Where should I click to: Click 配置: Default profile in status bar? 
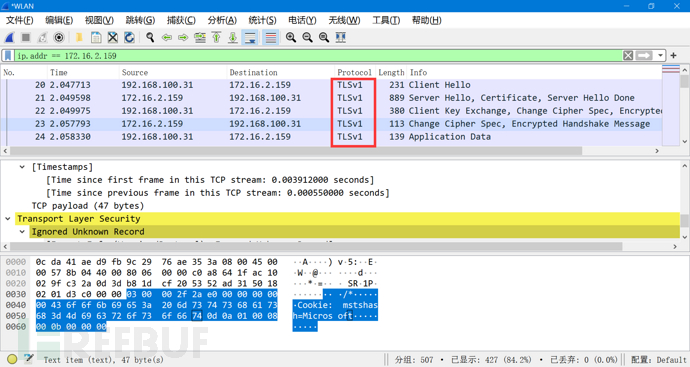click(659, 360)
